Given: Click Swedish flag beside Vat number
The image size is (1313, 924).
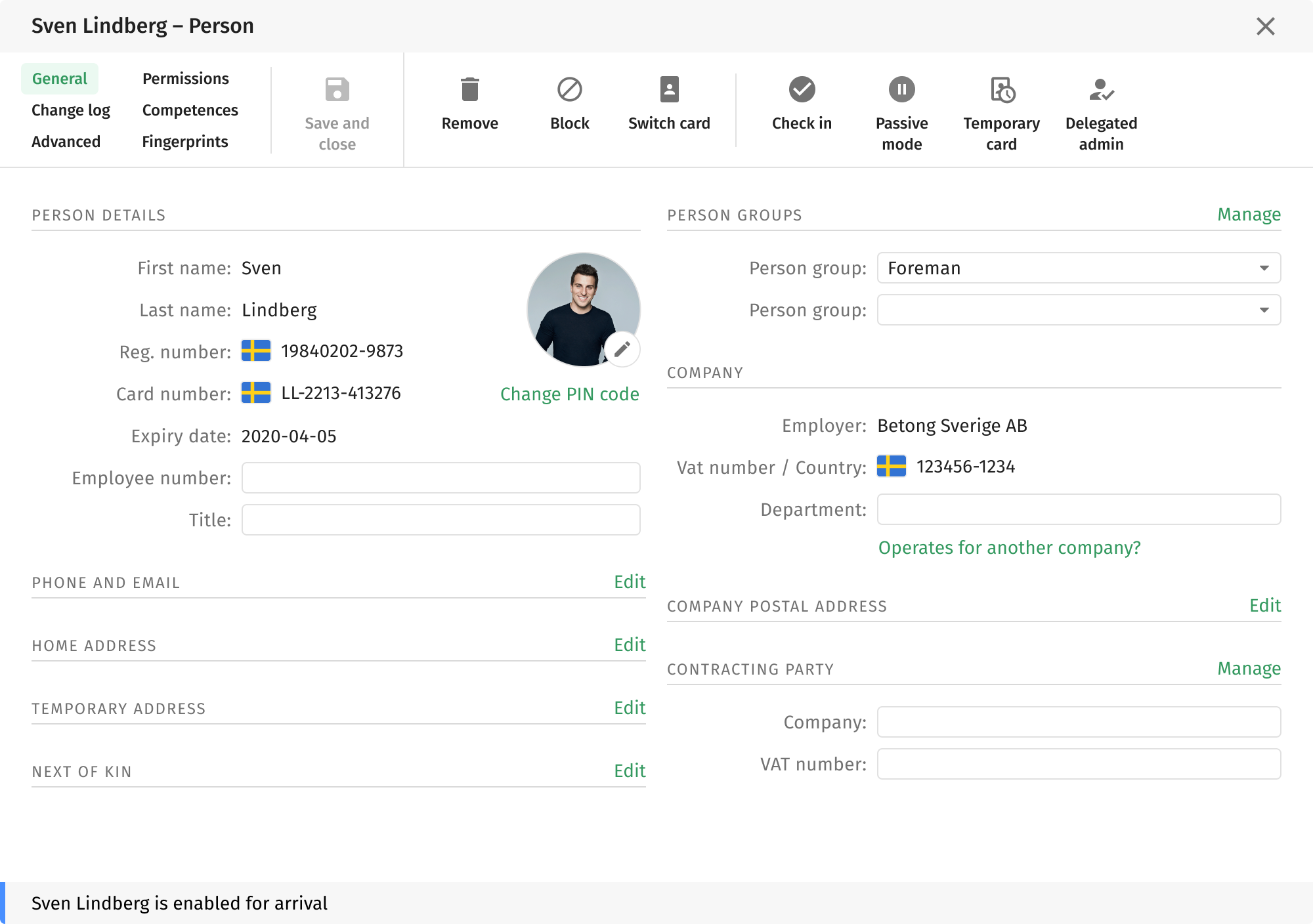Looking at the screenshot, I should click(892, 467).
